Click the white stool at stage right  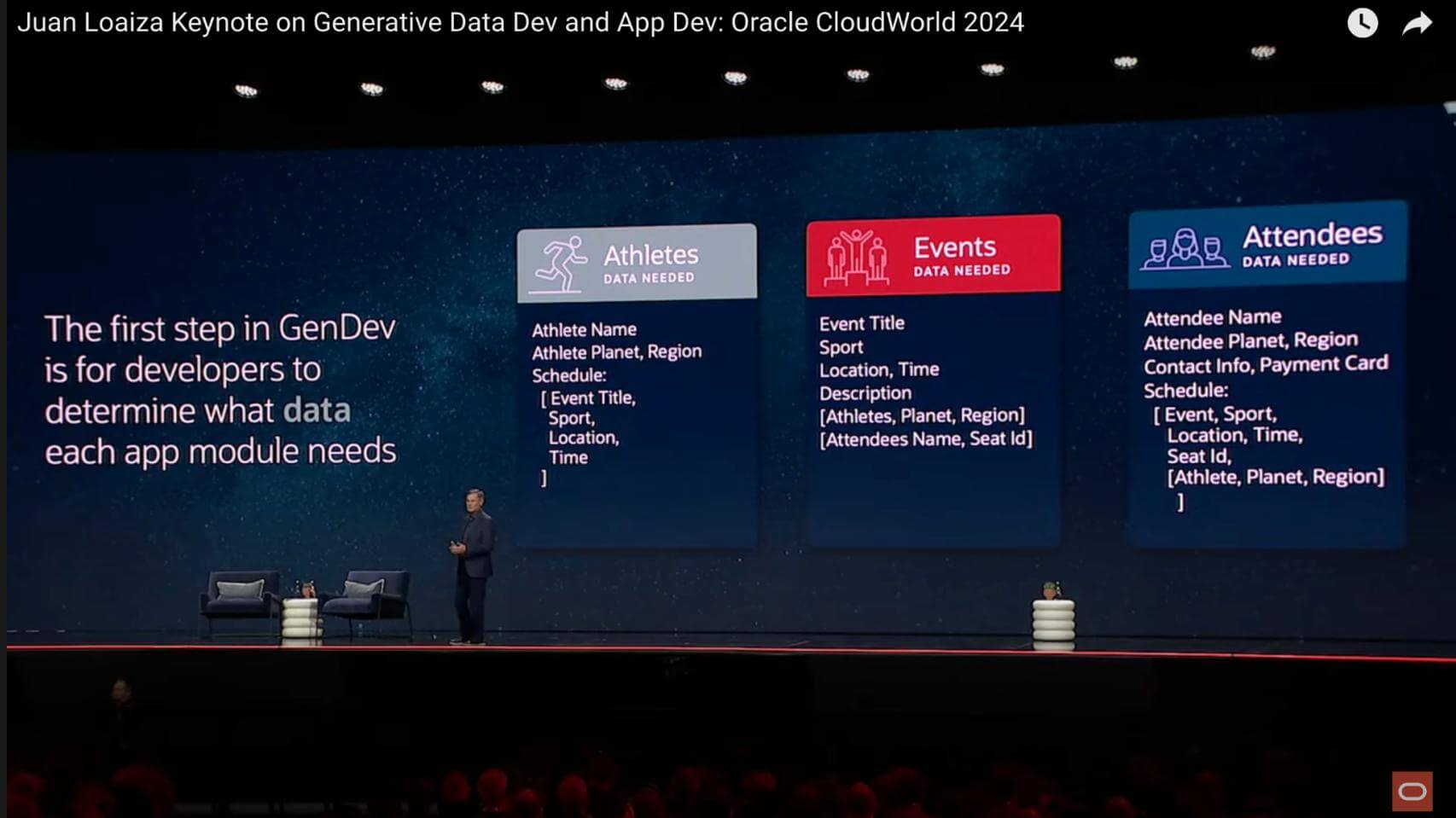pyautogui.click(x=1053, y=623)
